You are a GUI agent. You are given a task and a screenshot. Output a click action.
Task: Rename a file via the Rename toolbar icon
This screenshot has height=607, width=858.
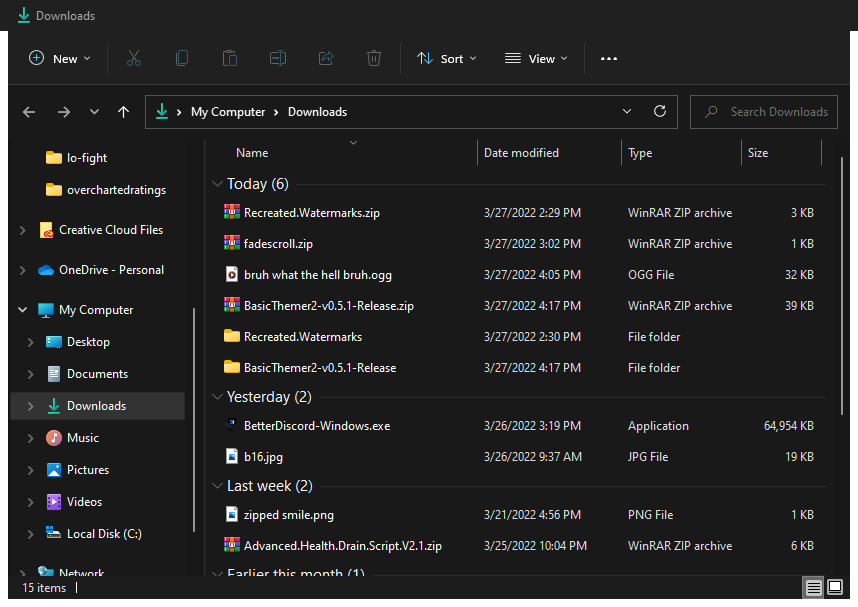tap(277, 58)
